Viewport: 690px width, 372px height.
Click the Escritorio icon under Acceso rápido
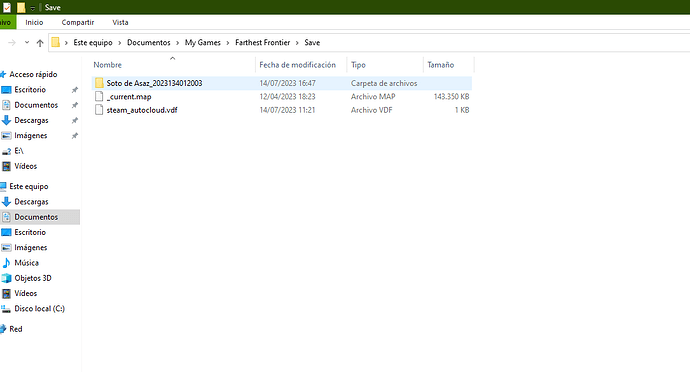pos(6,90)
